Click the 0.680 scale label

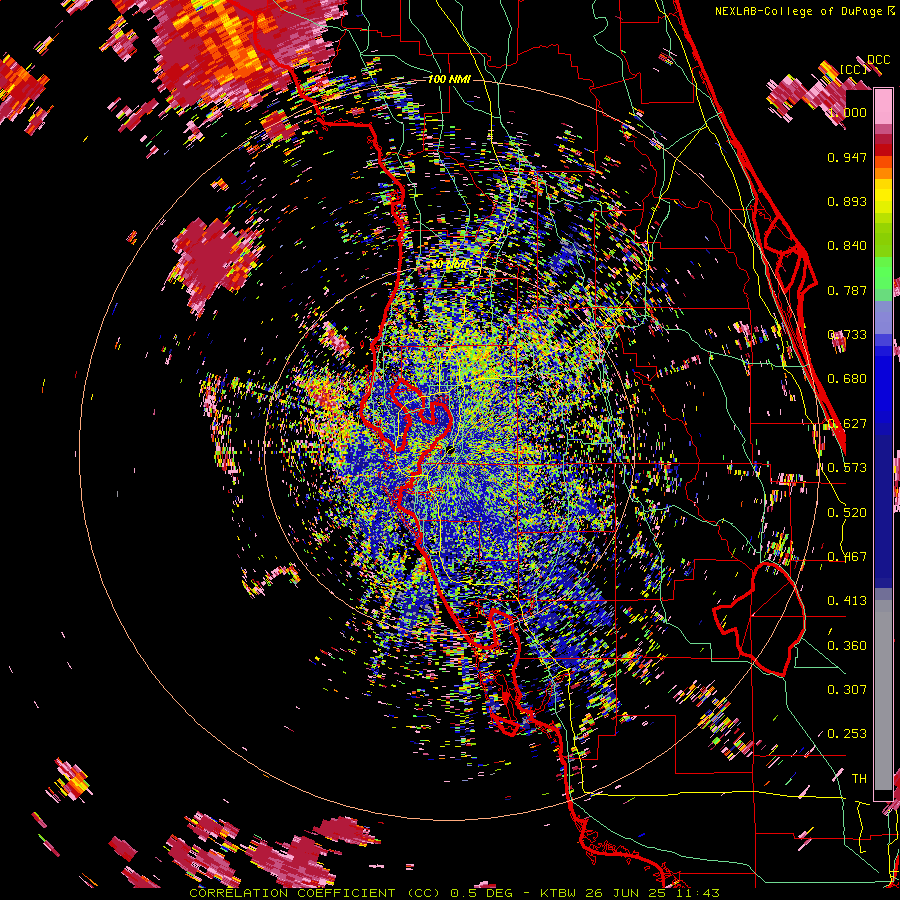[847, 379]
